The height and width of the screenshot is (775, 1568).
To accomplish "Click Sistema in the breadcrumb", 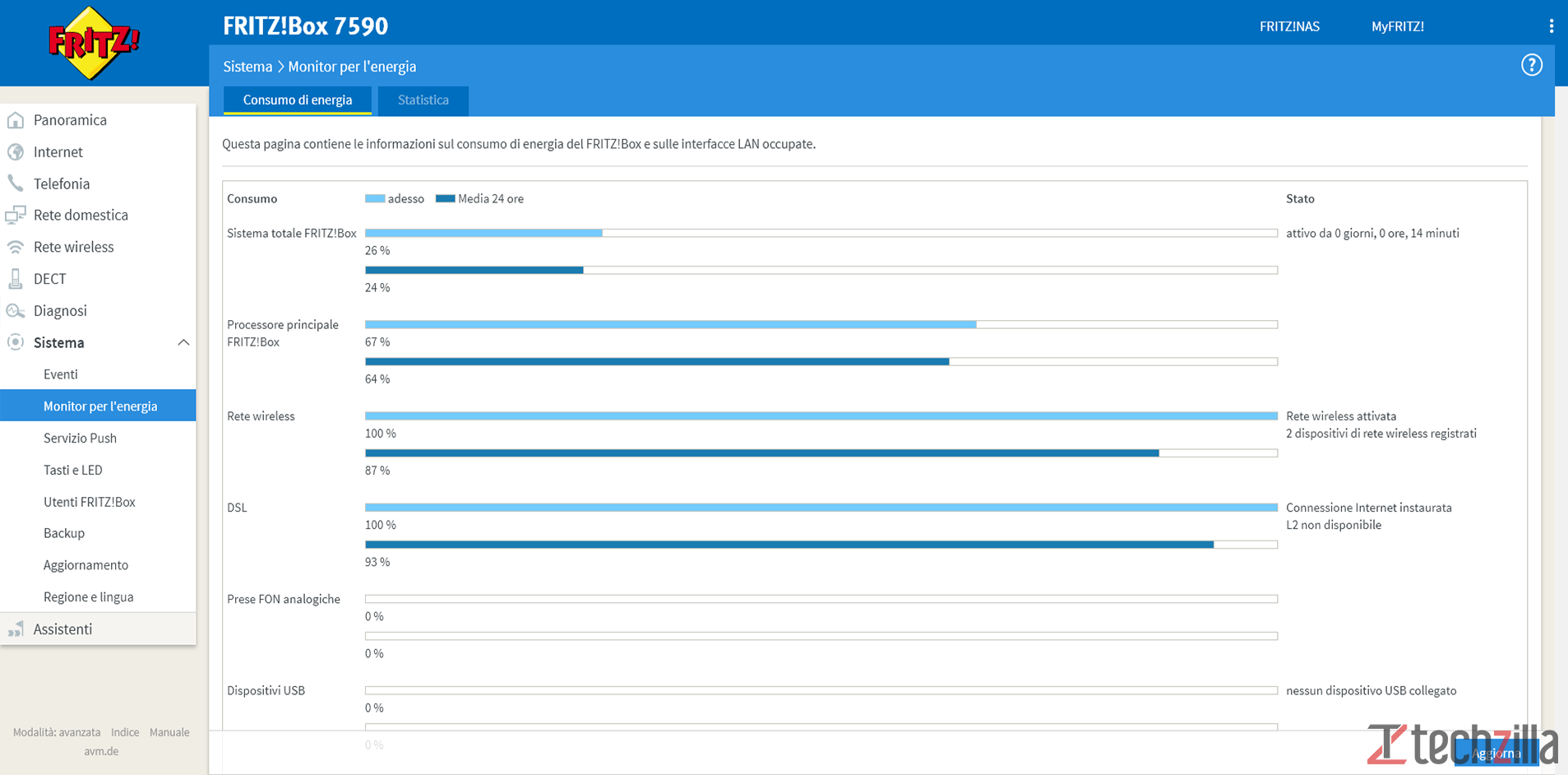I will (247, 67).
